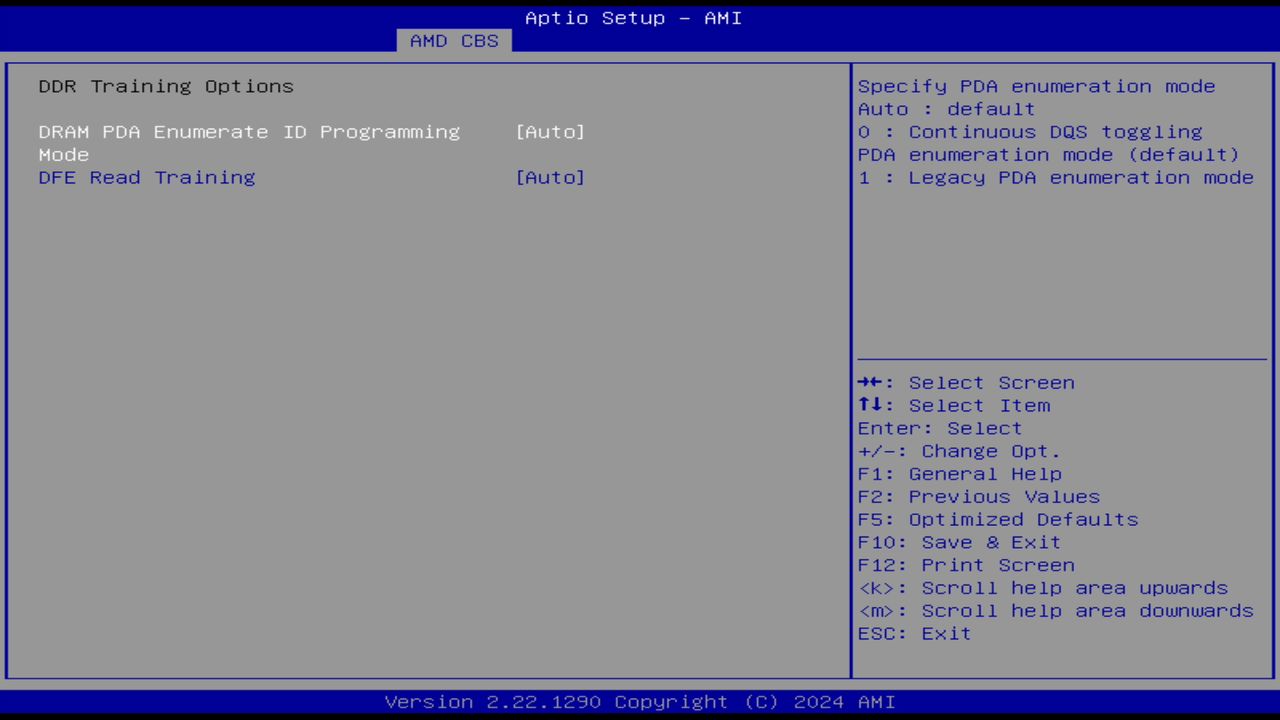Click the DDR Training Options heading
The image size is (1280, 720).
pyautogui.click(x=166, y=87)
